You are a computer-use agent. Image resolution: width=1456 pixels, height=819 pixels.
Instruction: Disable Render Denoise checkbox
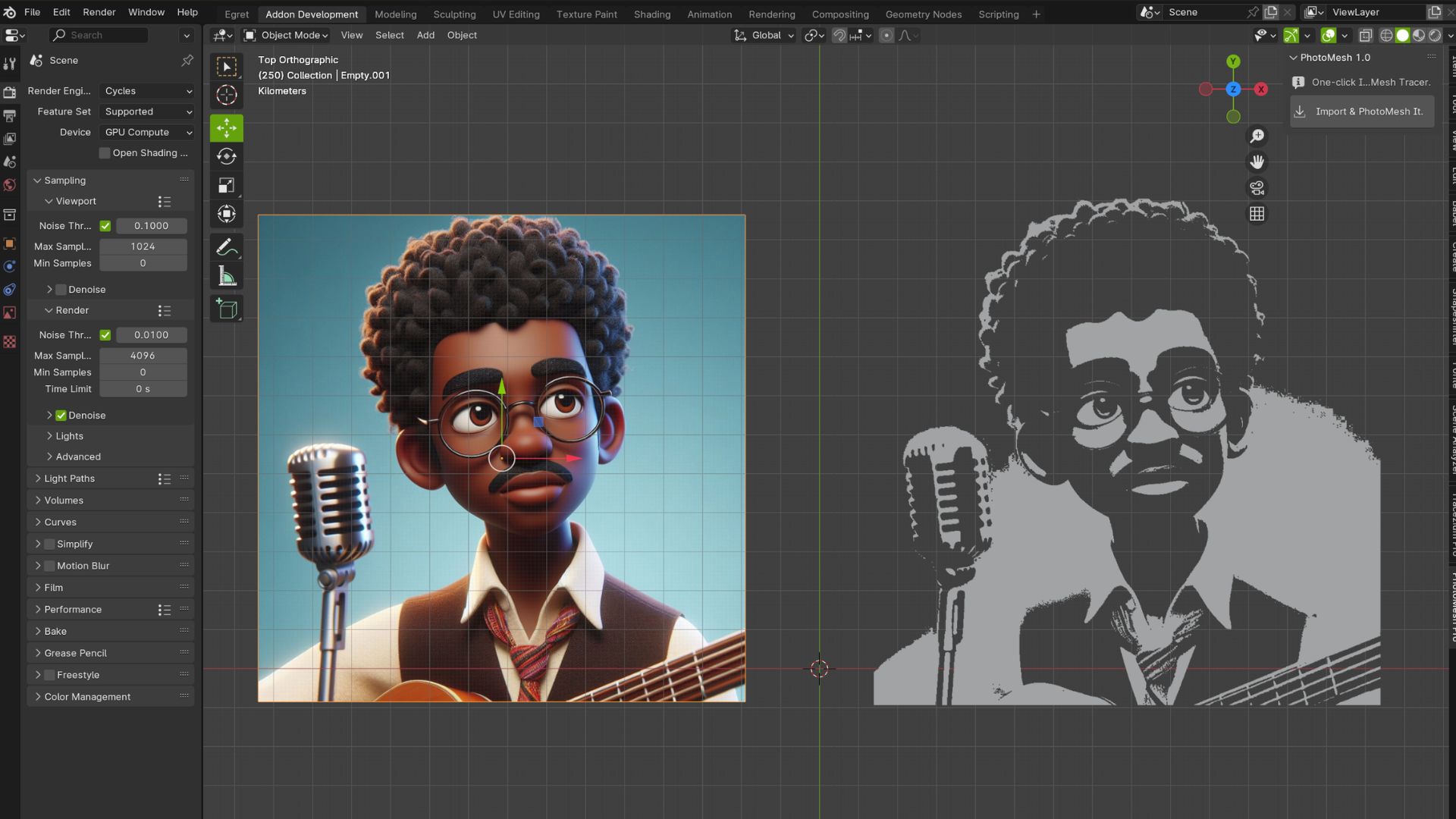61,416
